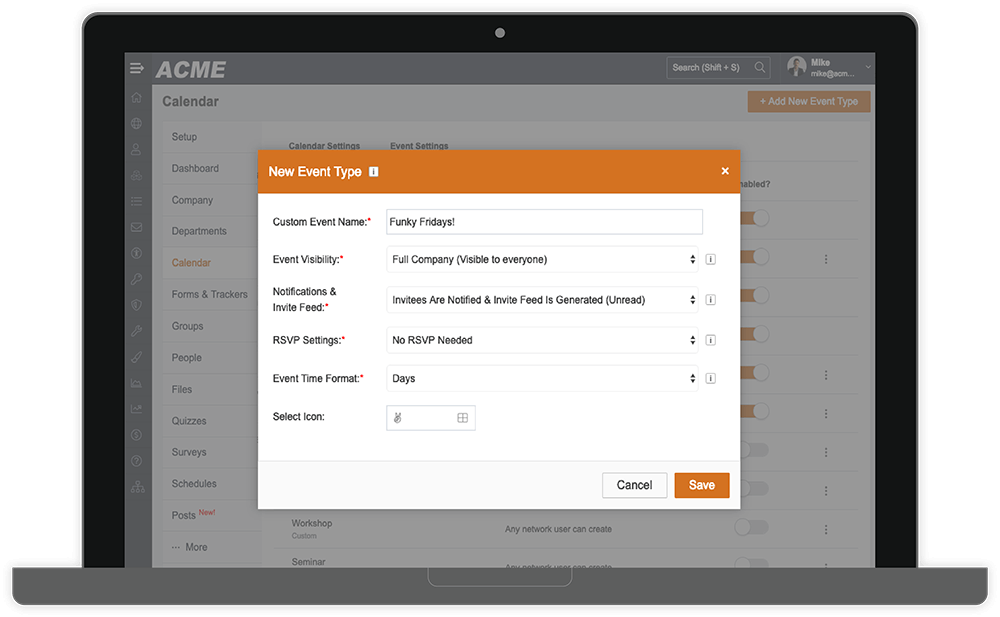Click "Any network user can create" in Workshop row
Viewport: 1000px width, 617px height.
559,529
